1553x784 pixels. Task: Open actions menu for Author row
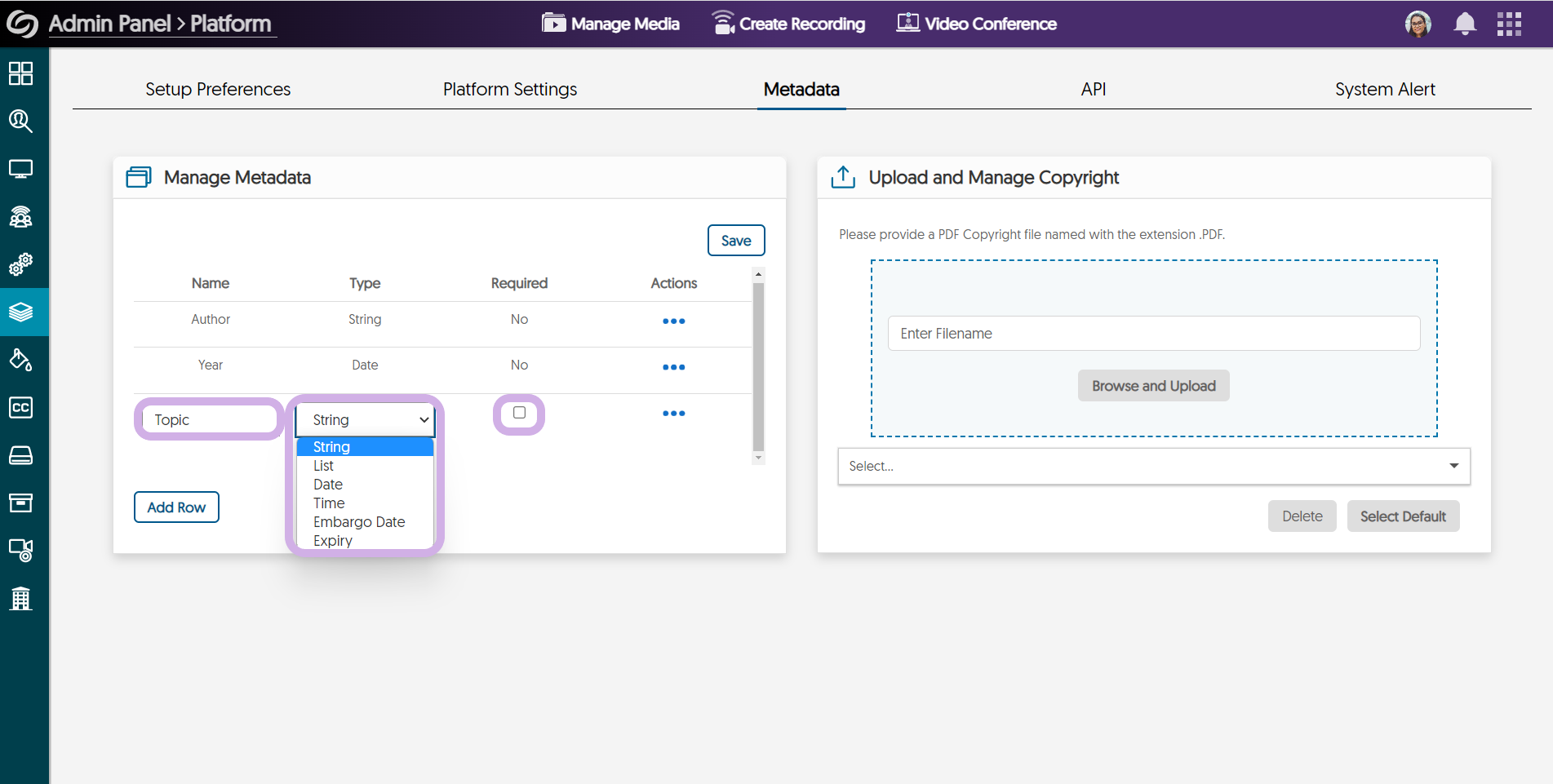tap(673, 321)
